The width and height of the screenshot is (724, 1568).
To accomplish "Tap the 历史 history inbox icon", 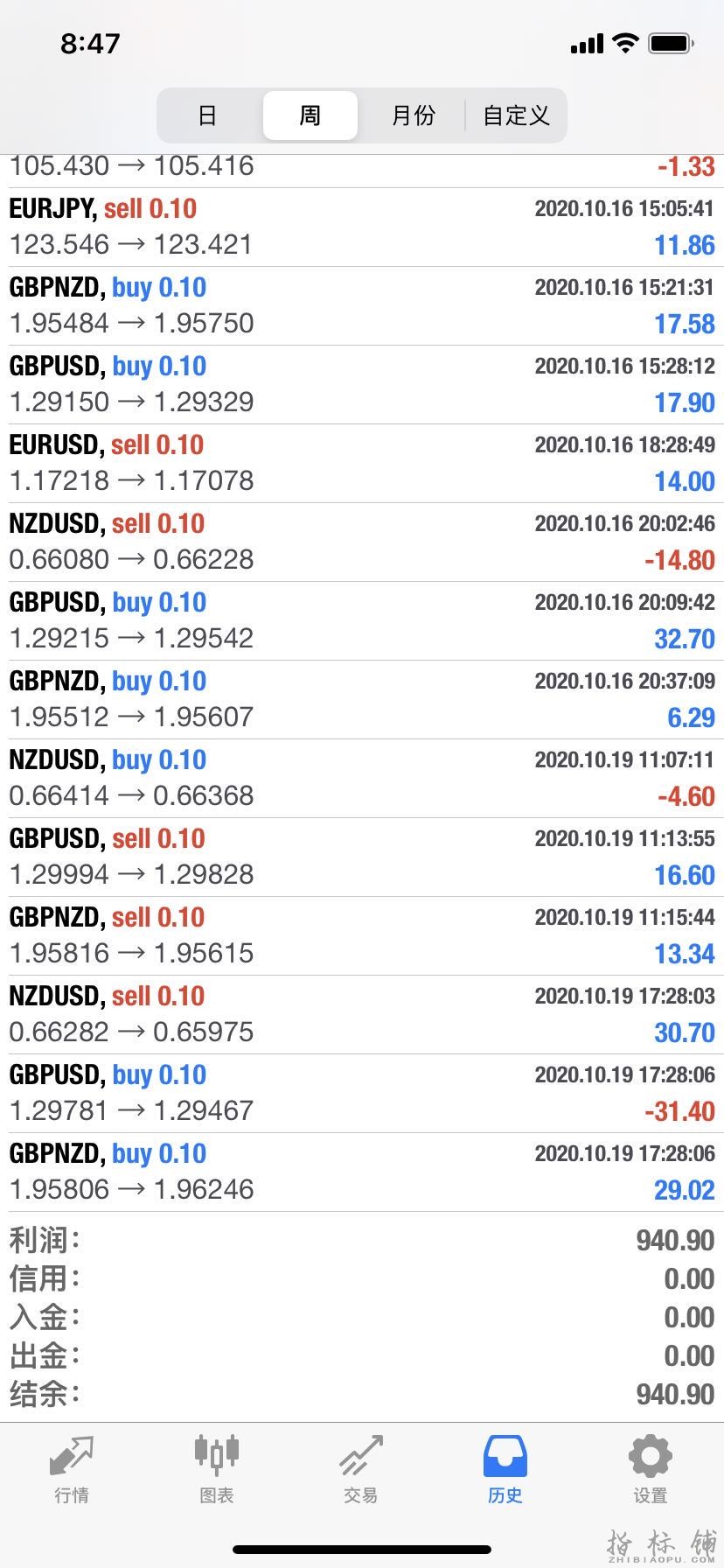I will (505, 1456).
